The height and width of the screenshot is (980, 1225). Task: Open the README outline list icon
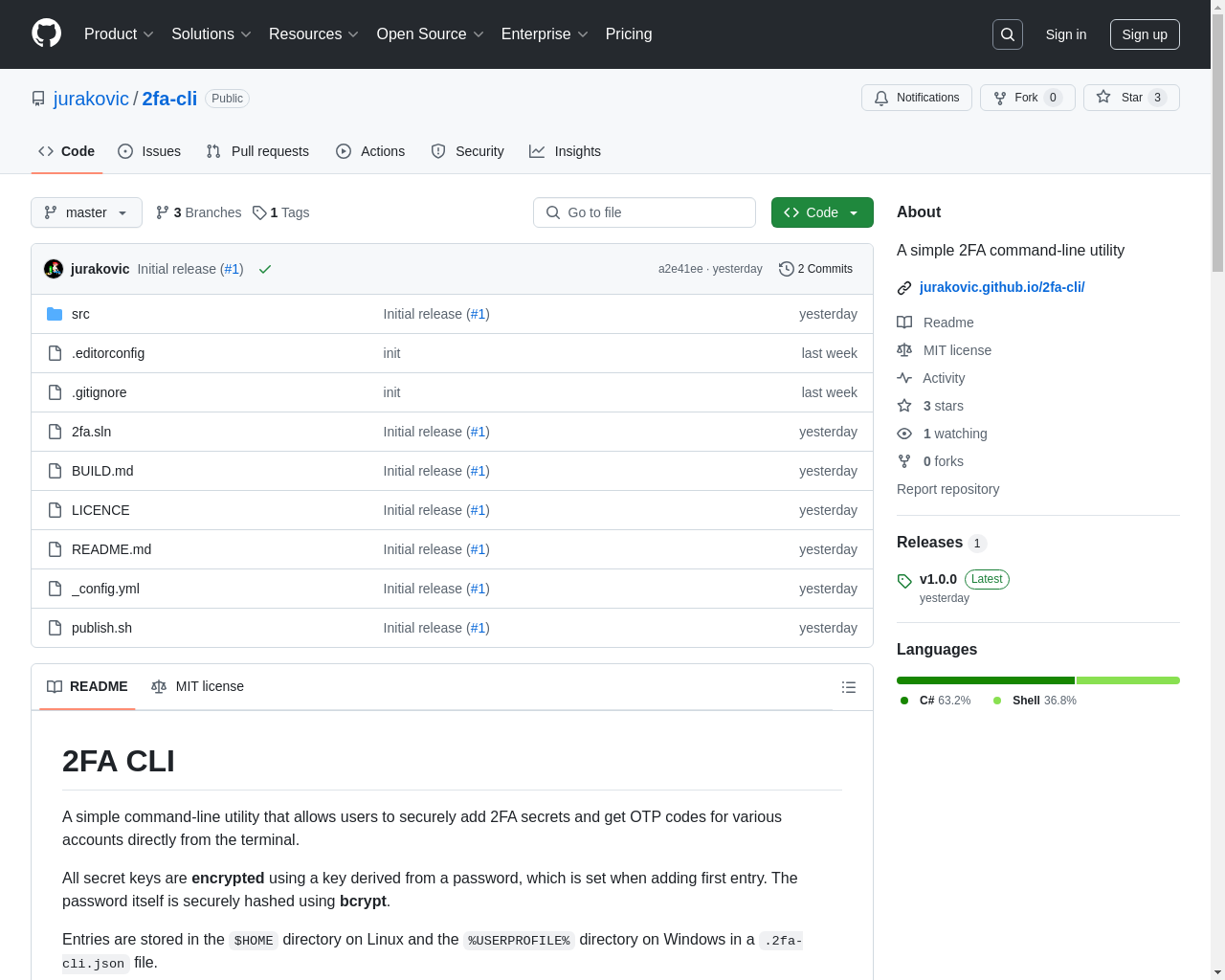(x=849, y=687)
